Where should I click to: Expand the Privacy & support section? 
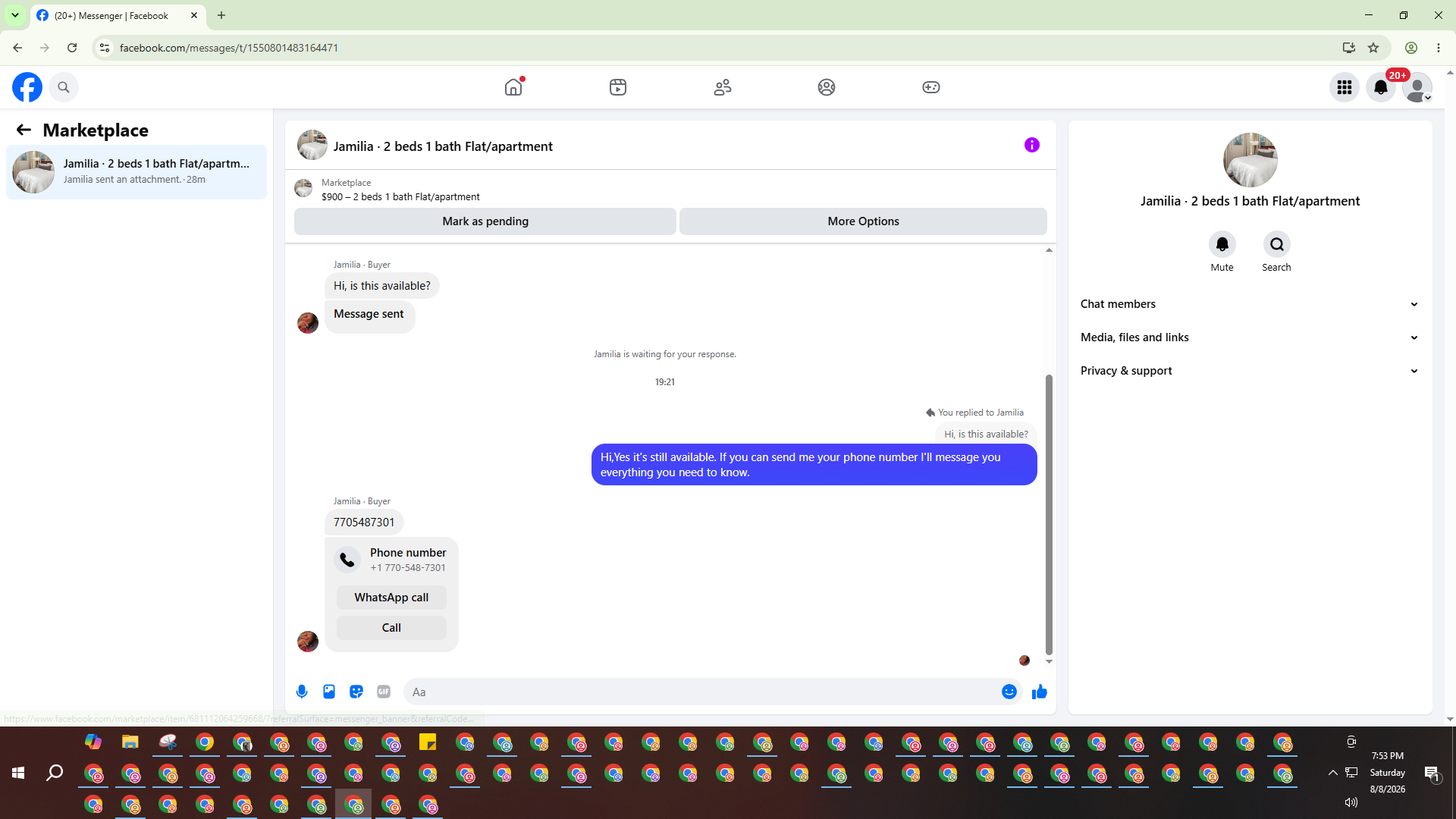(x=1250, y=371)
